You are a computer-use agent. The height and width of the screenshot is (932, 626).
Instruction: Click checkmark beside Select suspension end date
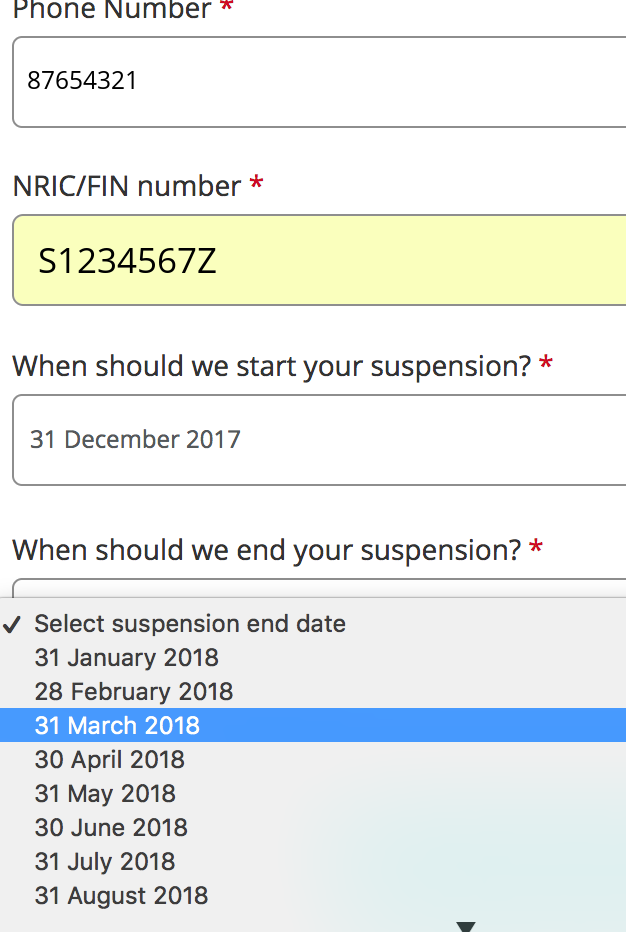pyautogui.click(x=13, y=624)
